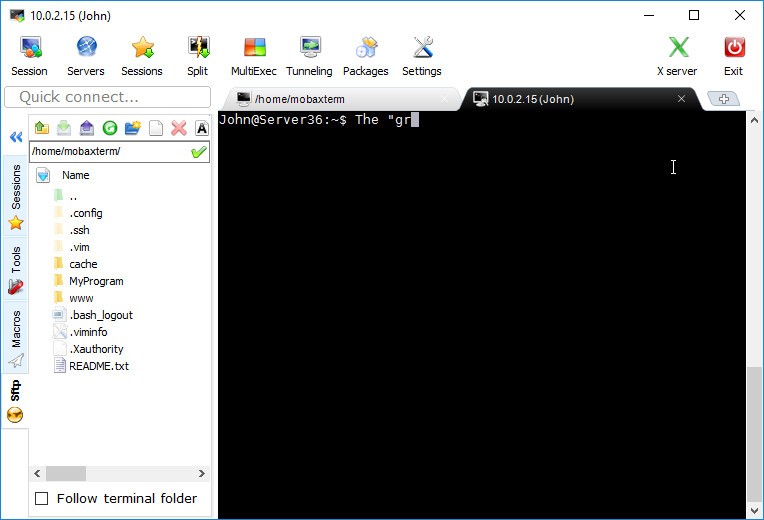Open the Split terminal tool

click(x=197, y=56)
